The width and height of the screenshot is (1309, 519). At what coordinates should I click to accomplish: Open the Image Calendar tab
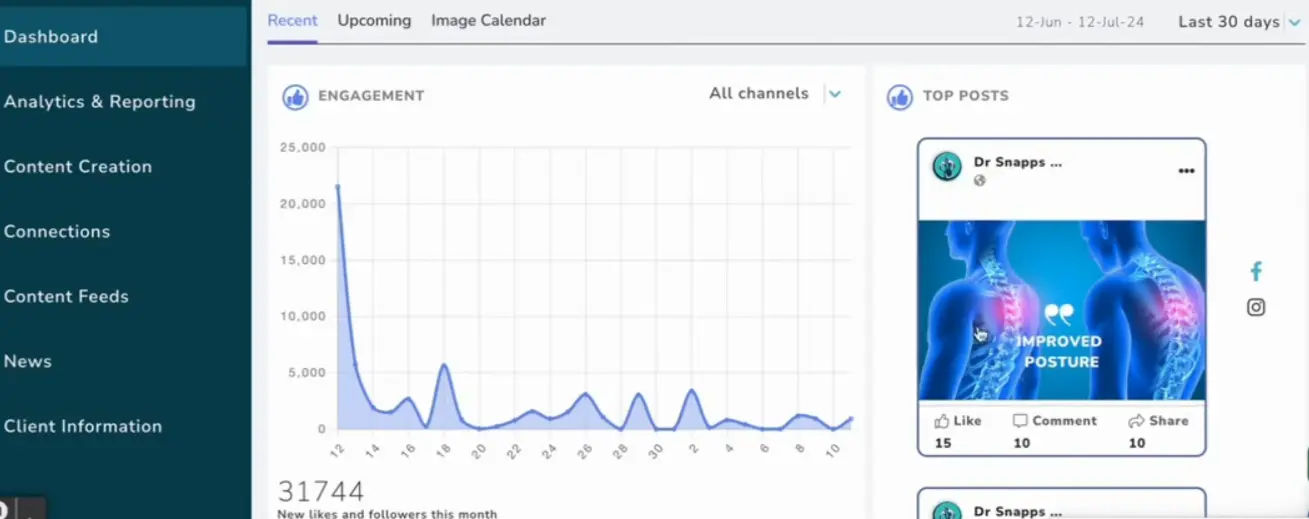point(488,21)
